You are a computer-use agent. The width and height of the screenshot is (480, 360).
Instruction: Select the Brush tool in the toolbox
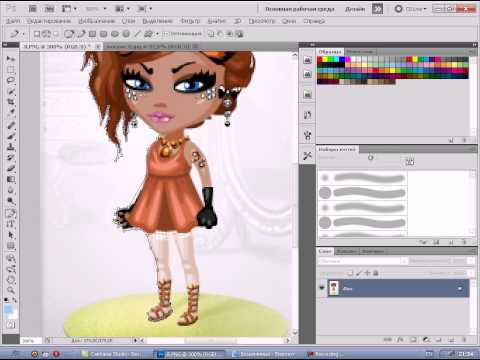[11, 136]
